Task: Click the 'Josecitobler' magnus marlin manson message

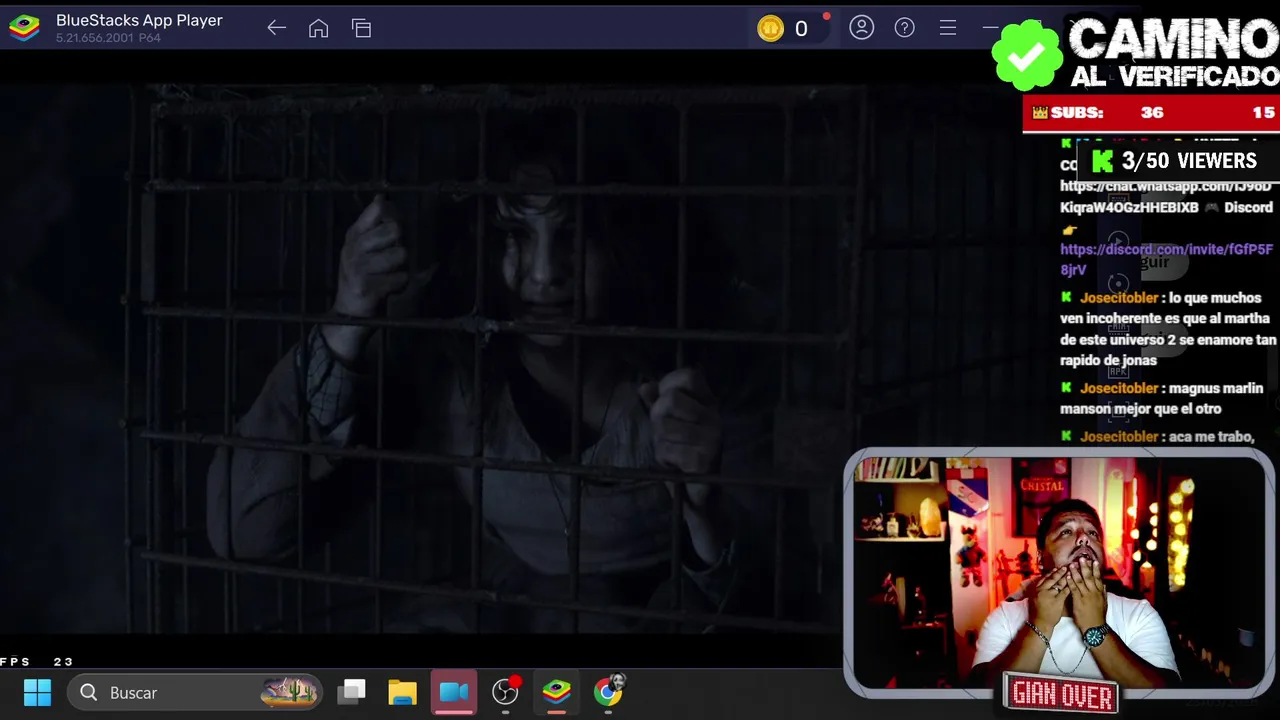Action: click(x=1161, y=398)
